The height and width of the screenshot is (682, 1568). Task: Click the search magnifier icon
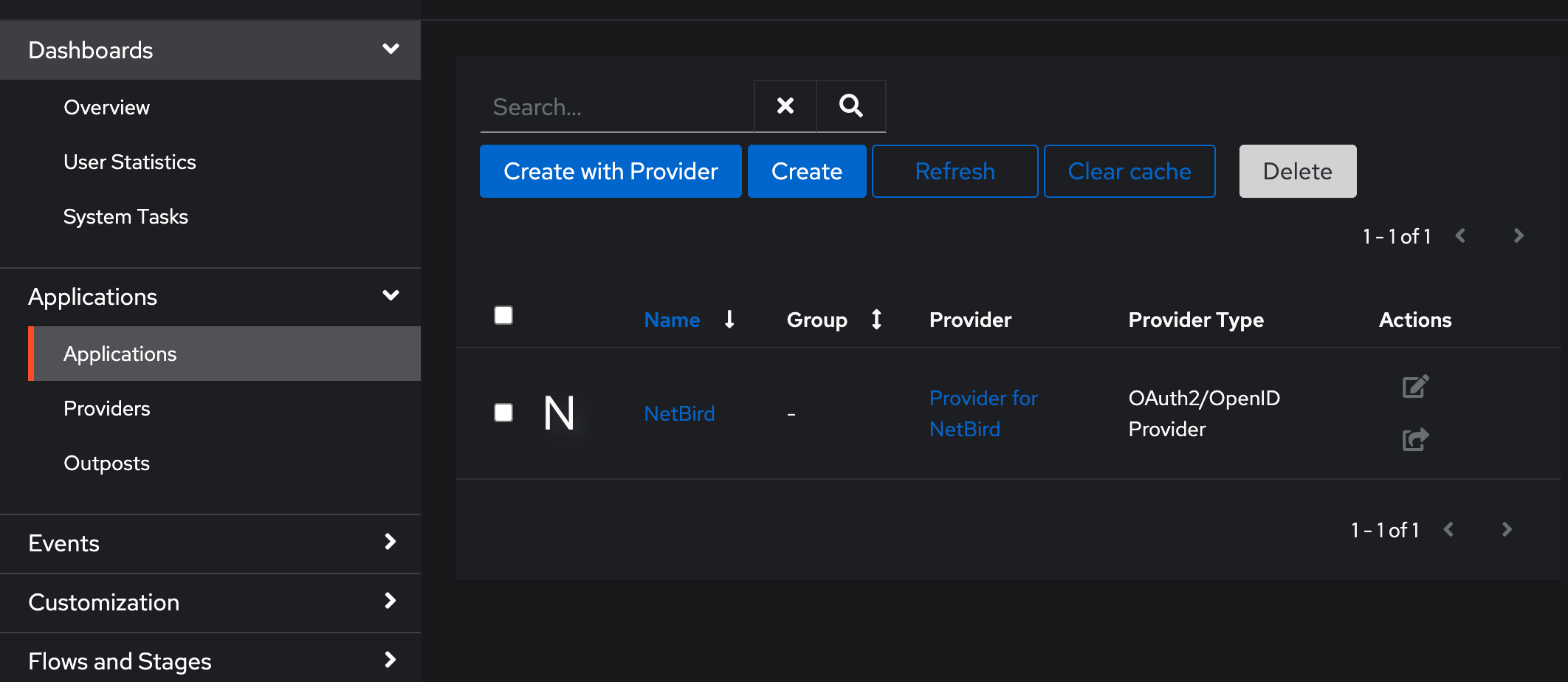coord(850,106)
